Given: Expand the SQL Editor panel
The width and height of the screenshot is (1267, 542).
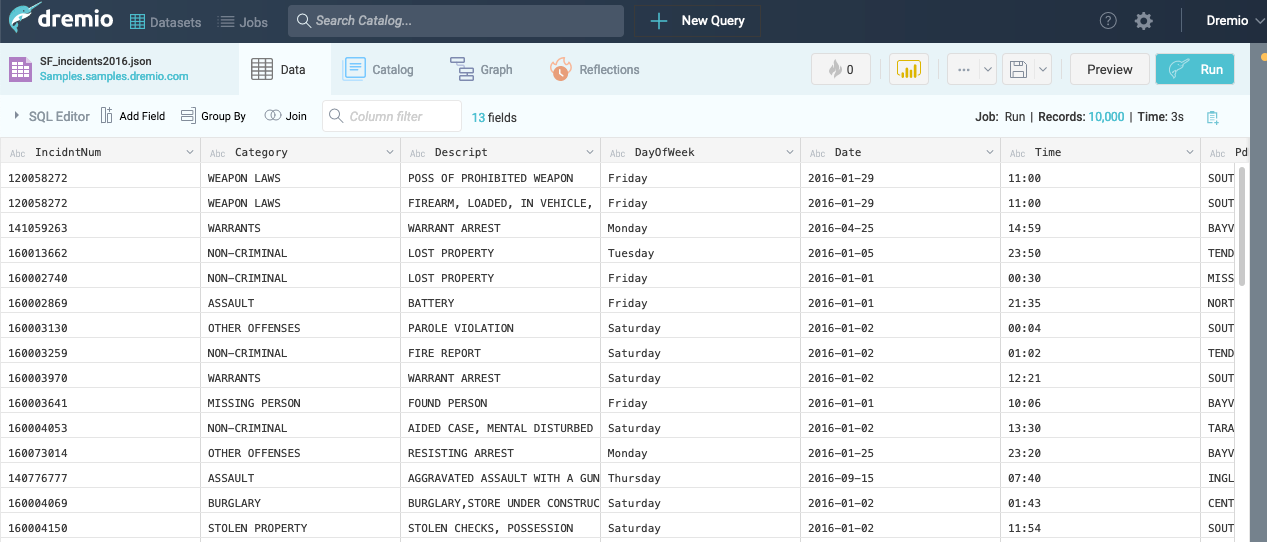Looking at the screenshot, I should click(x=52, y=116).
